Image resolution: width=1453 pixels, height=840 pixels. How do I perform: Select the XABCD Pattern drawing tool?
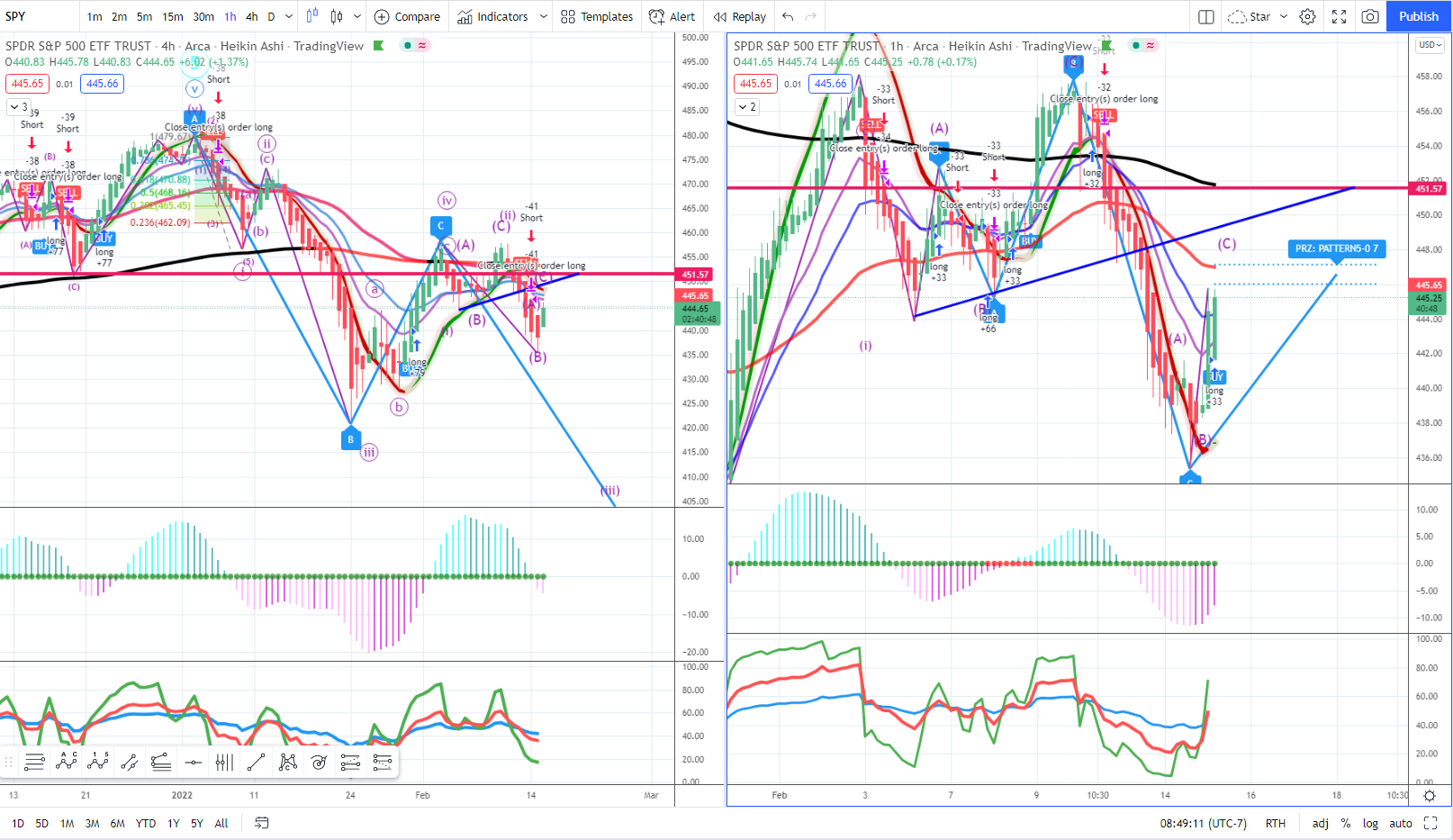point(287,763)
